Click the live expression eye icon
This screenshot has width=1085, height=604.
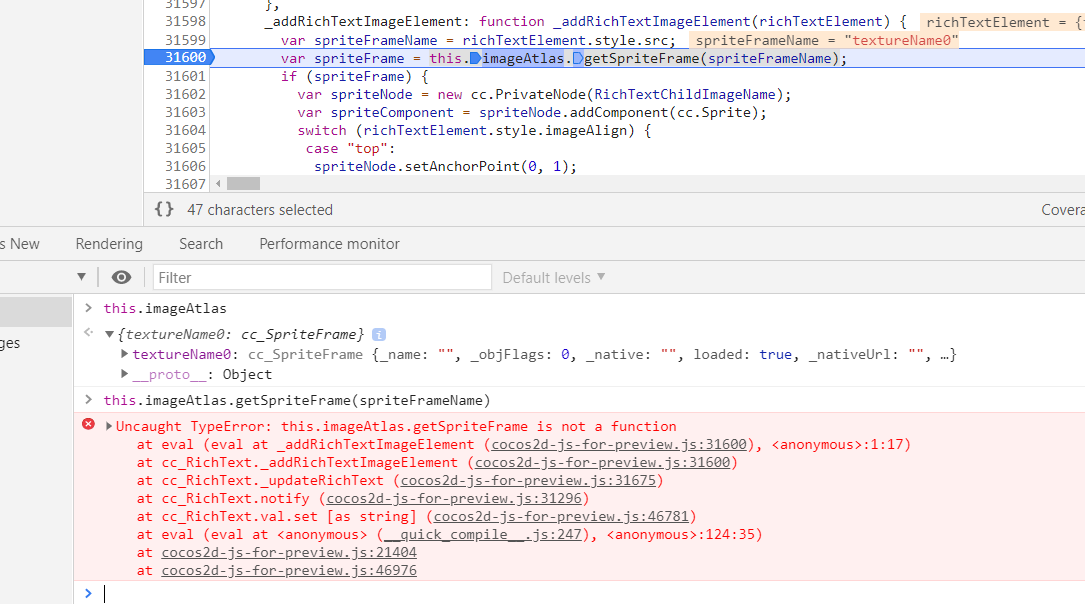click(121, 277)
